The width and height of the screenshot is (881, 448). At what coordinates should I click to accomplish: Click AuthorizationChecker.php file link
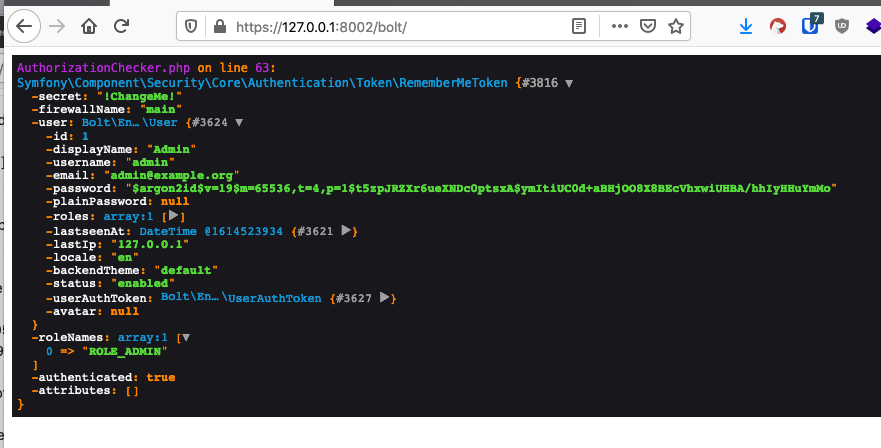[x=103, y=68]
